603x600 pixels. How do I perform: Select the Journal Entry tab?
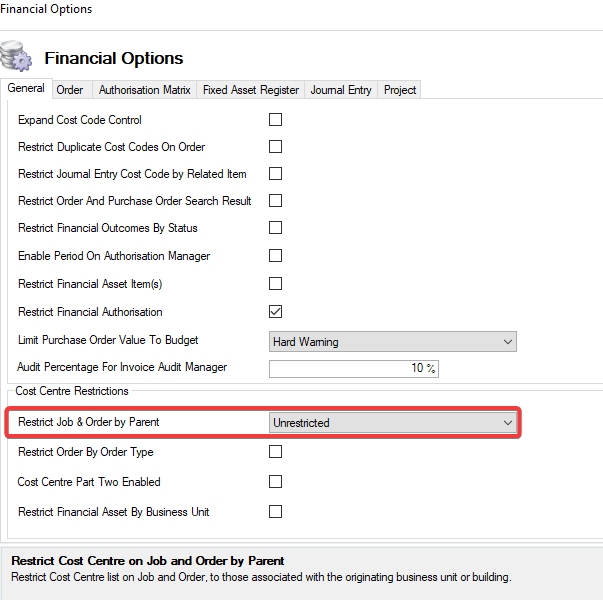pyautogui.click(x=341, y=90)
